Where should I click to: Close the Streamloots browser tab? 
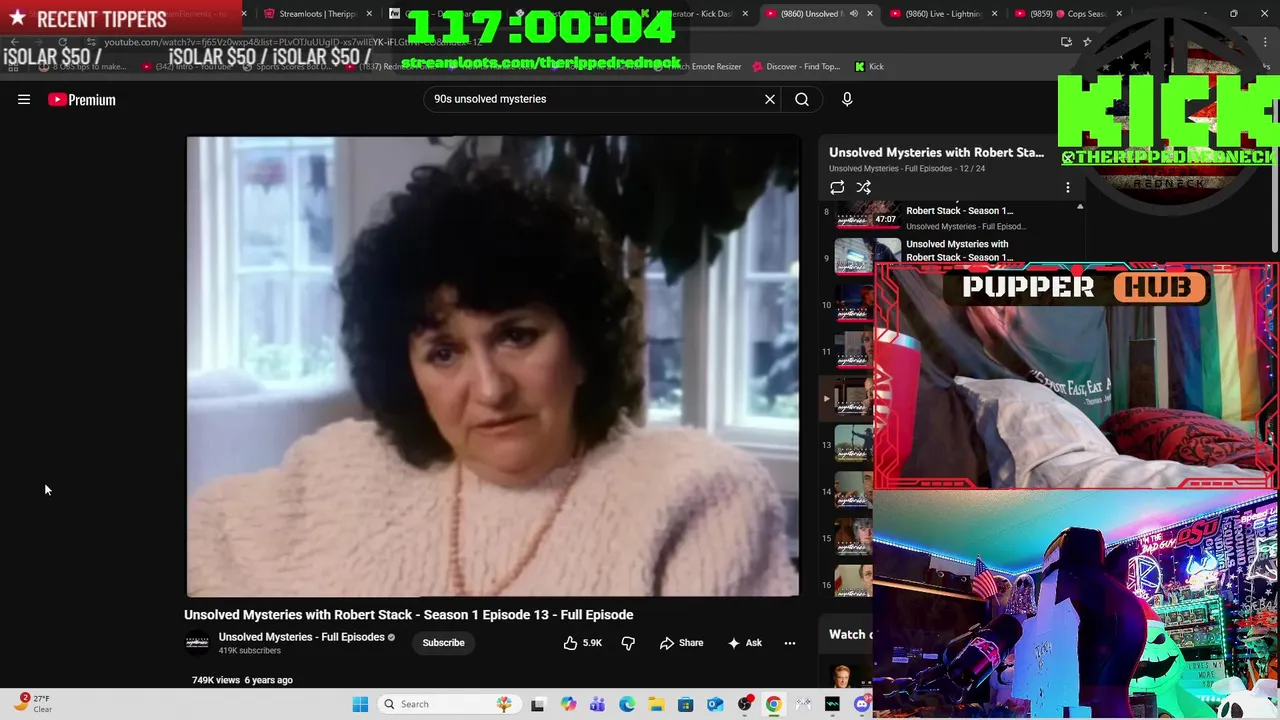coord(369,14)
